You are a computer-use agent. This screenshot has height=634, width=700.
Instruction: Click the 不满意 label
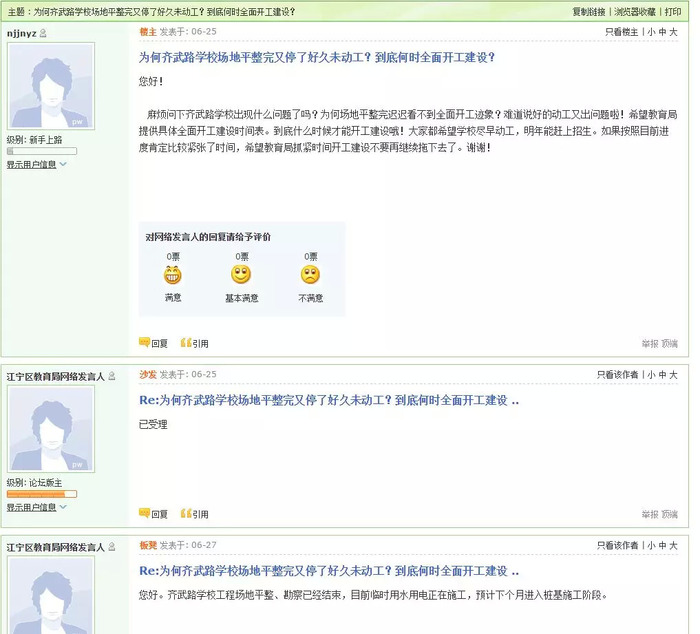click(x=310, y=298)
